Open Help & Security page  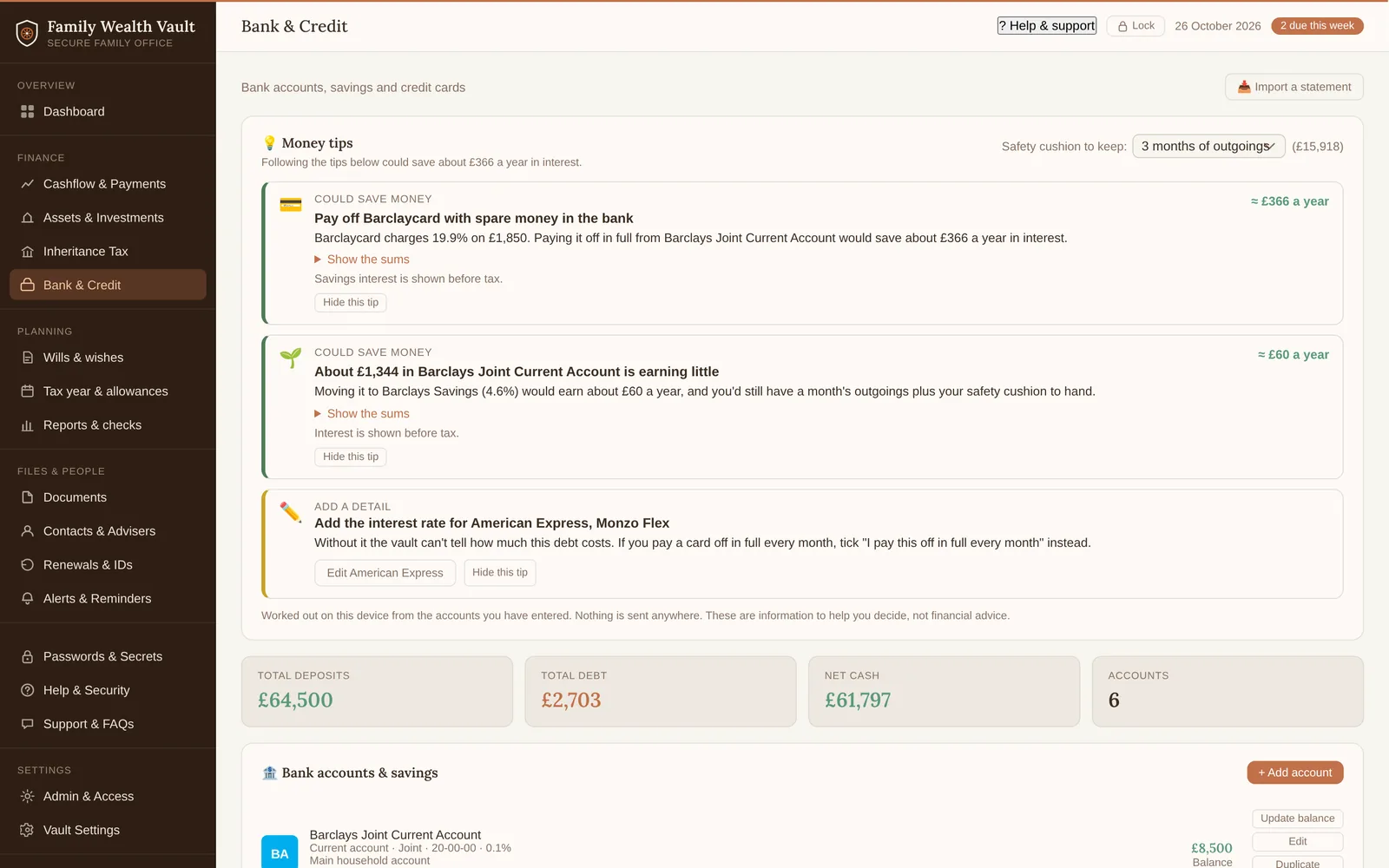108,691
